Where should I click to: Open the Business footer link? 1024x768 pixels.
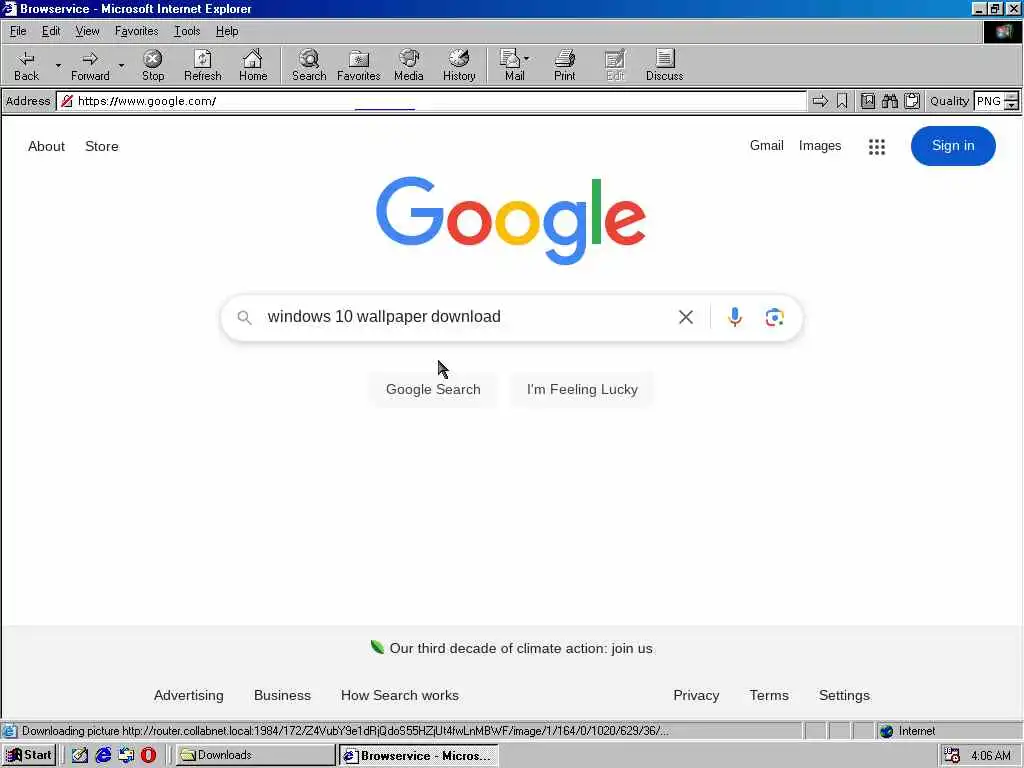[x=282, y=696]
